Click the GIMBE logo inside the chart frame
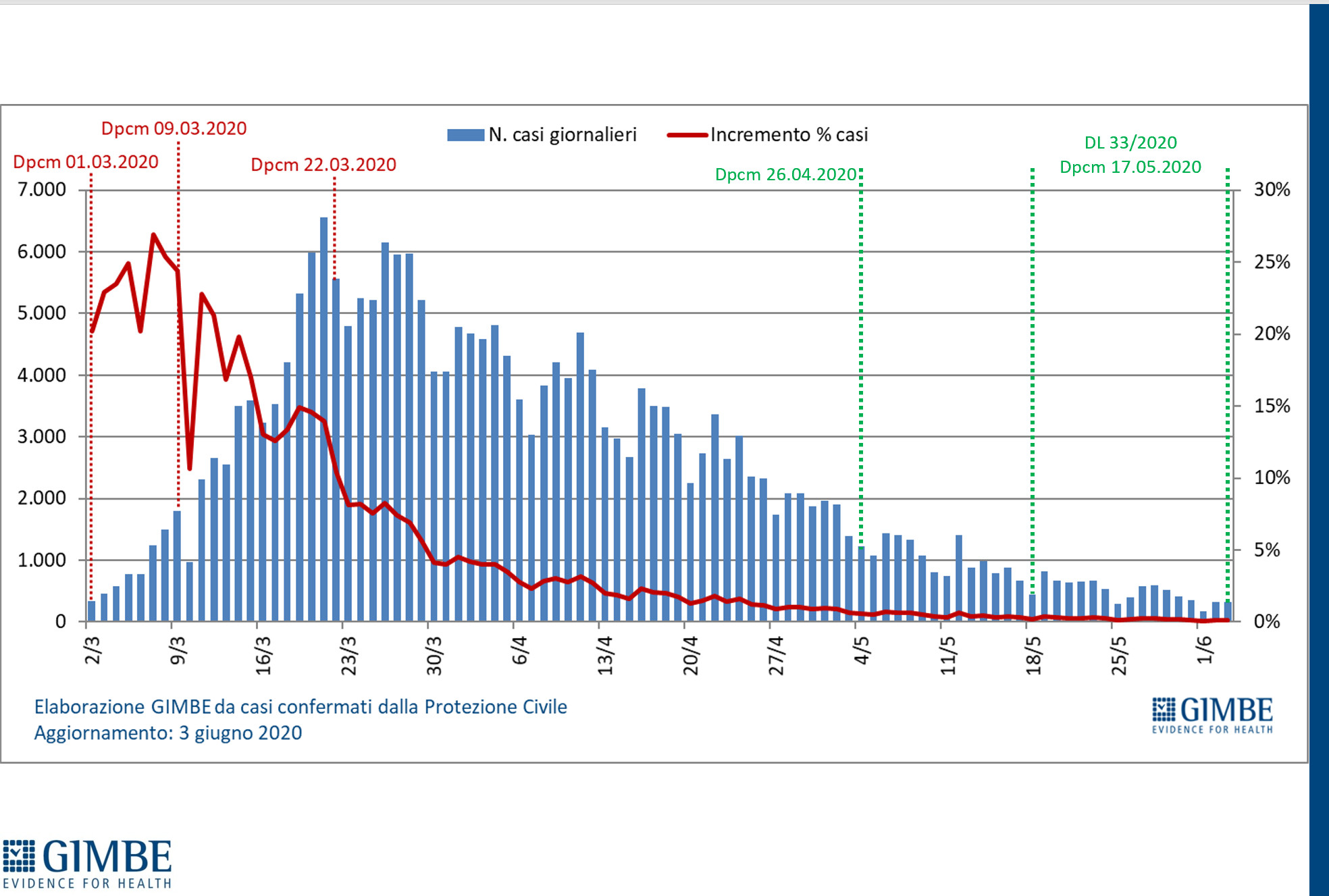The image size is (1329, 896). pyautogui.click(x=1212, y=715)
